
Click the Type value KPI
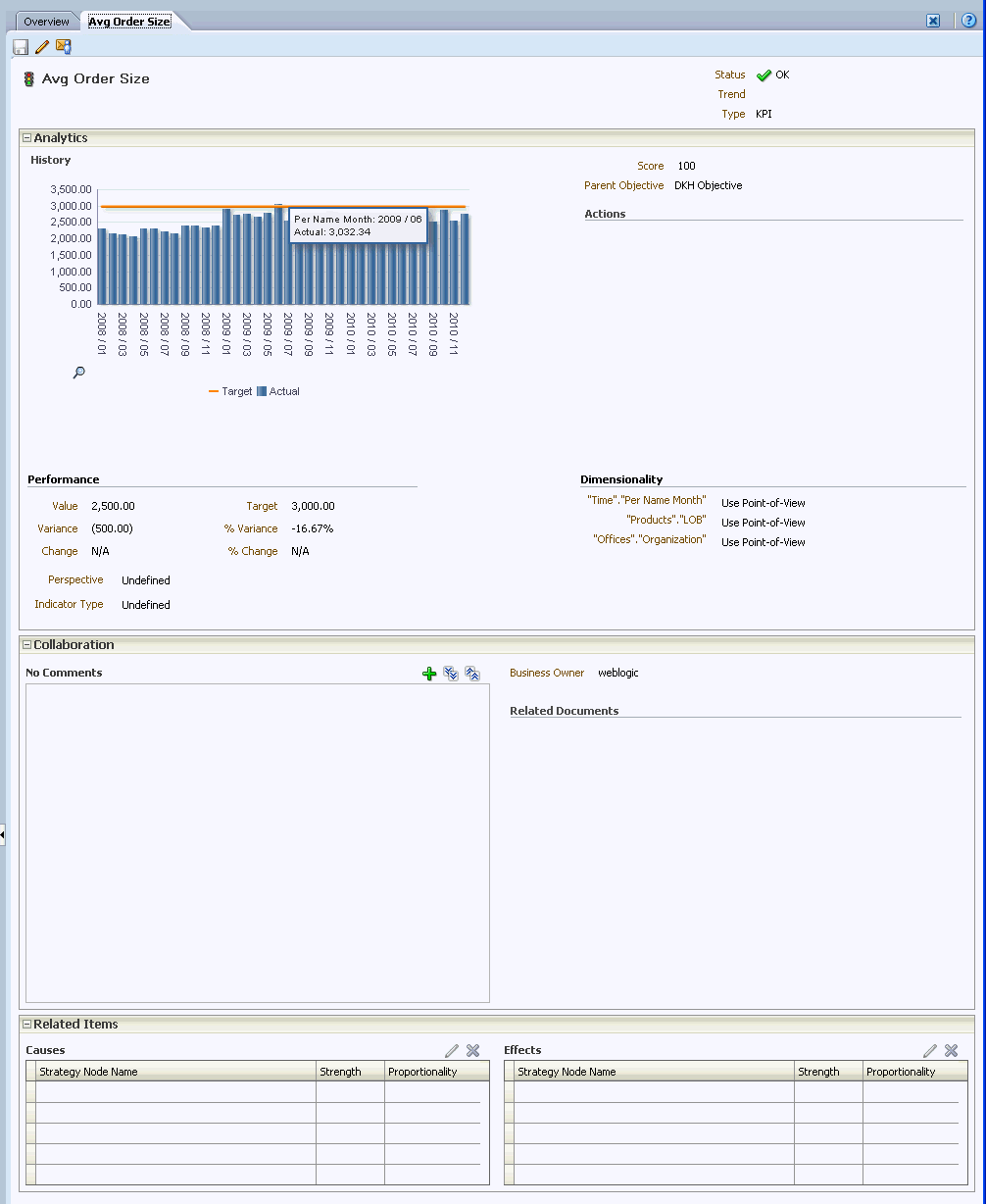pyautogui.click(x=764, y=114)
